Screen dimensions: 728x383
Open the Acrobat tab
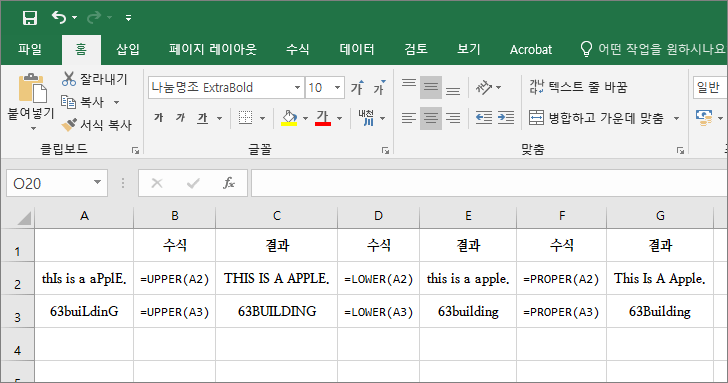(531, 49)
